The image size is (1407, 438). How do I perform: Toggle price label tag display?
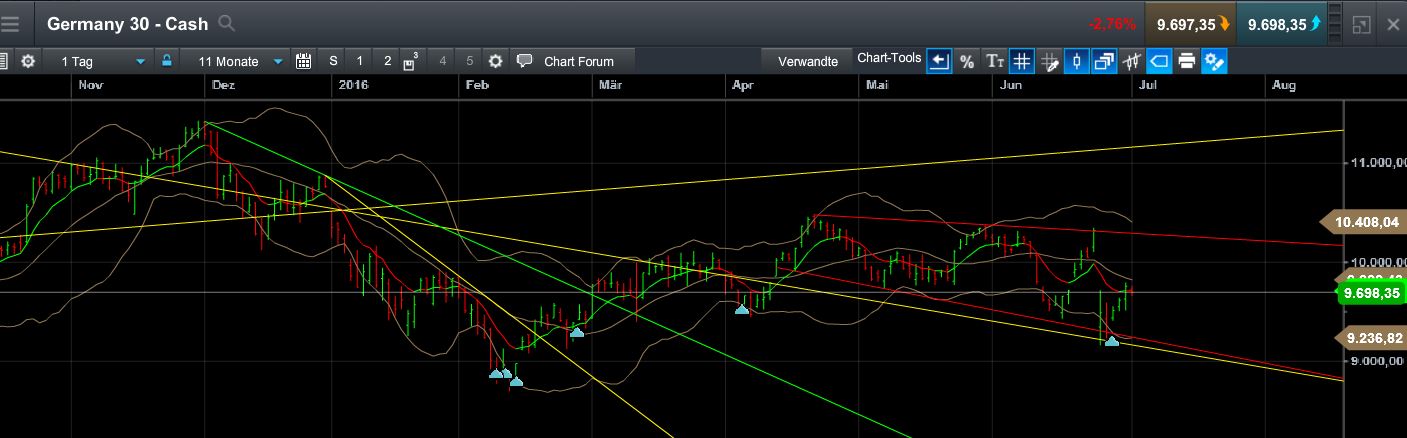pos(1159,61)
